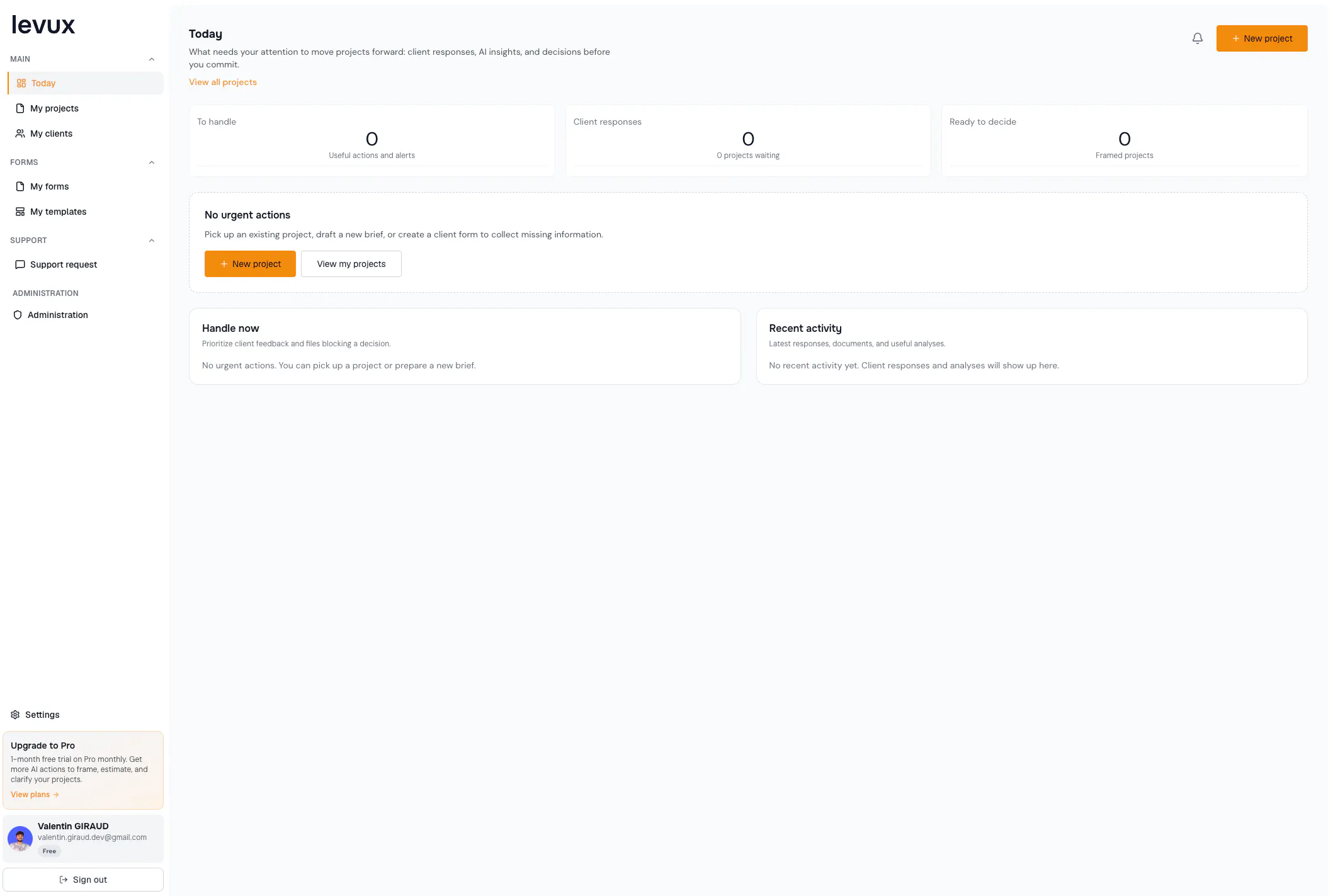Collapse the FORMS sidebar section
Viewport: 1333px width, 896px height.
pos(152,162)
